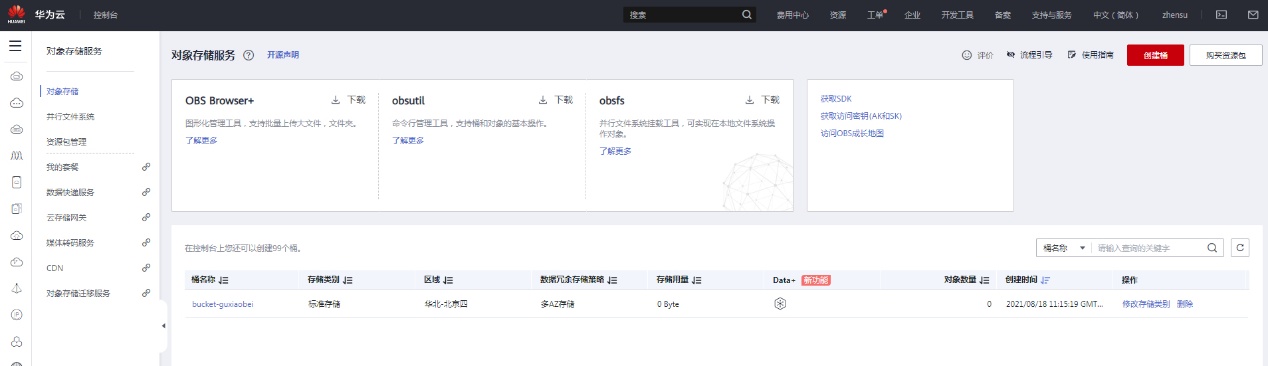Click the link icon next to 云存储网关

(146, 217)
